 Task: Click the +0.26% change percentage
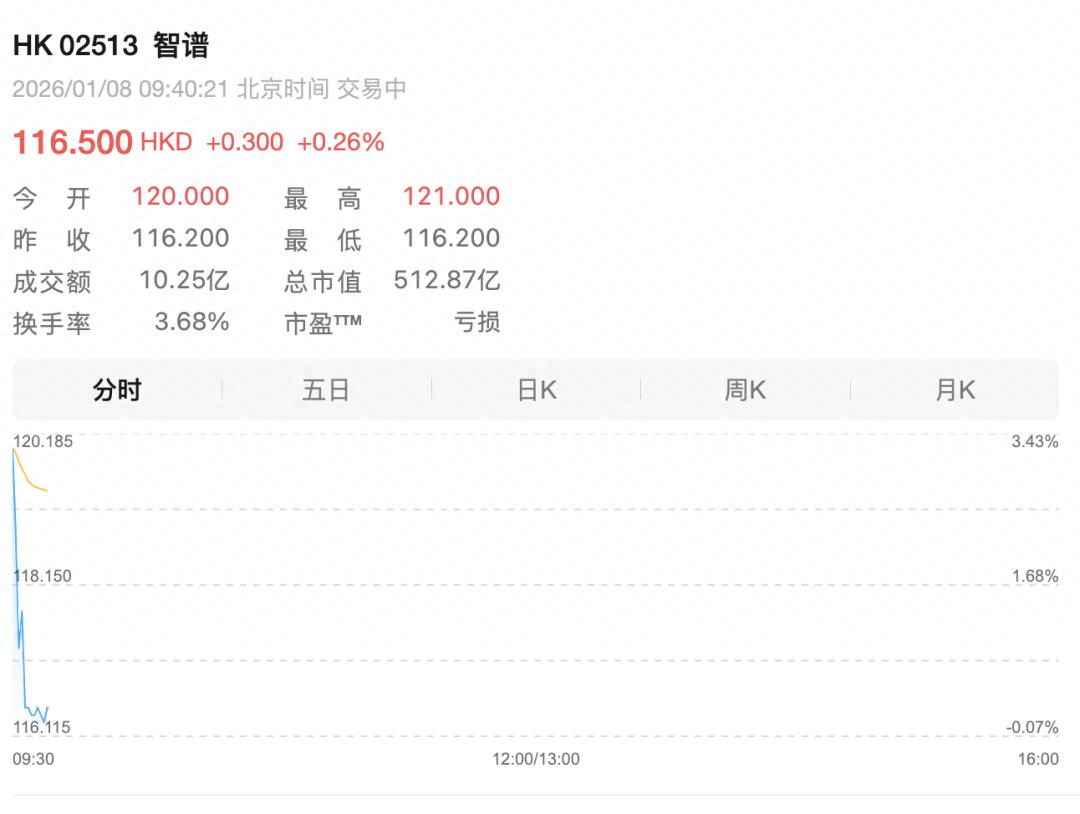[x=340, y=142]
